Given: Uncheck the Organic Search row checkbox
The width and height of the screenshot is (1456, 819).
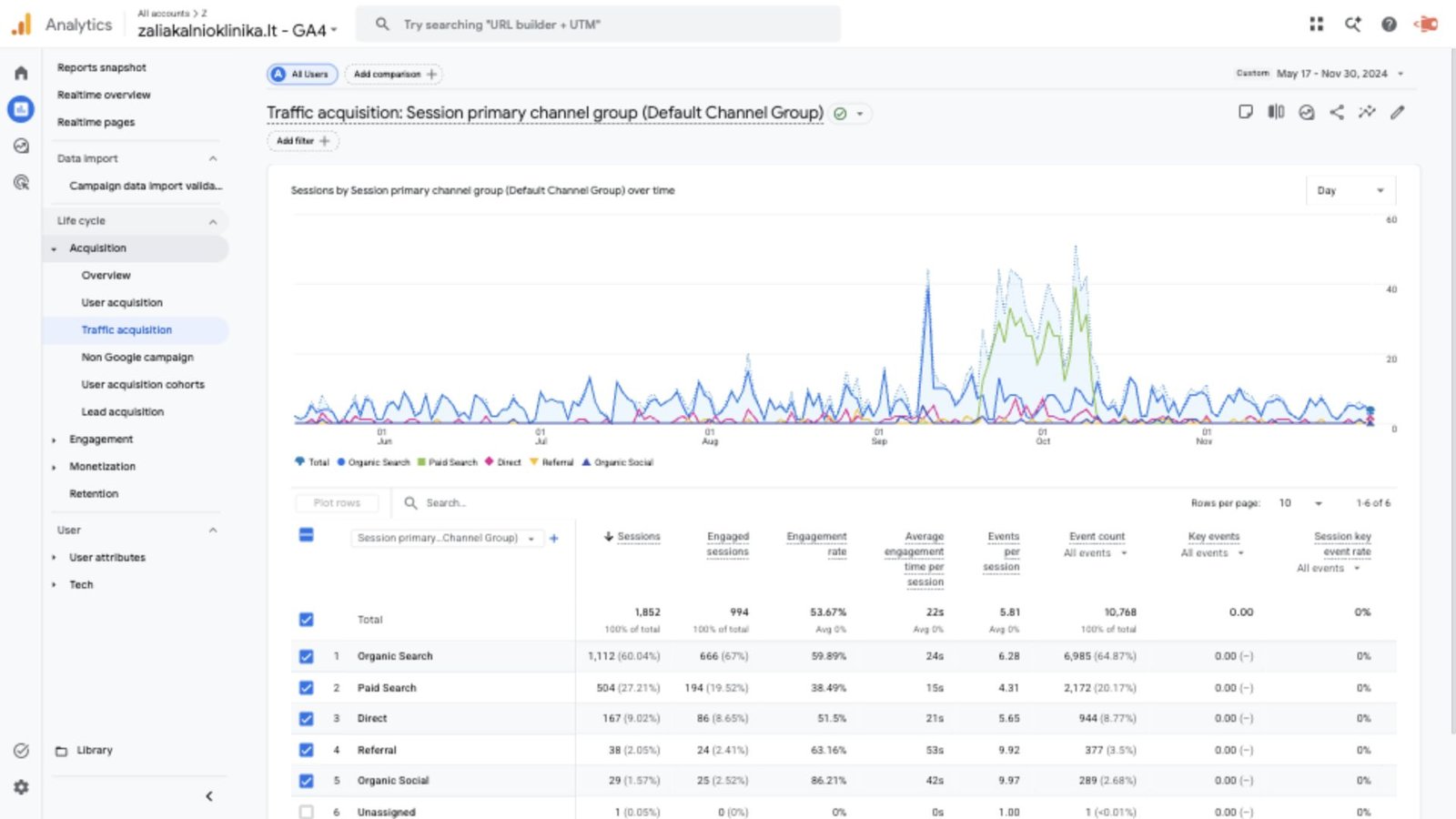Looking at the screenshot, I should pos(307,656).
